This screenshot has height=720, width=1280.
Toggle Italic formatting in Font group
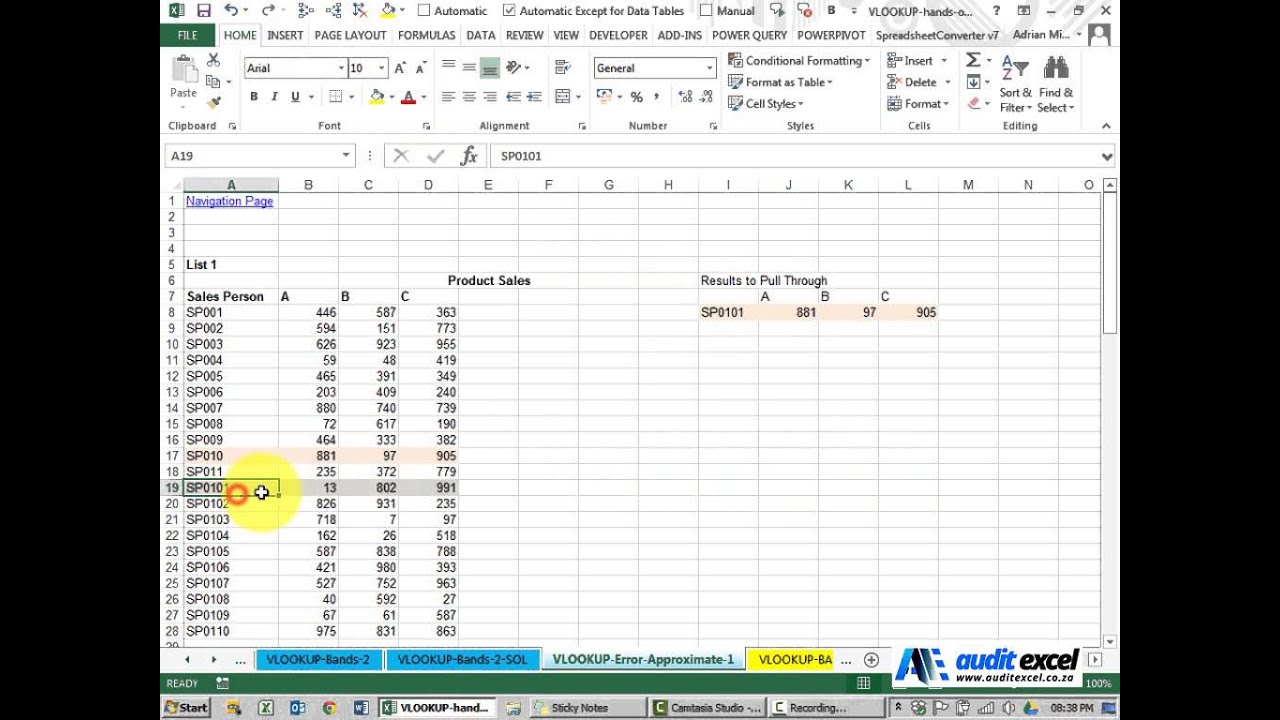pyautogui.click(x=274, y=97)
